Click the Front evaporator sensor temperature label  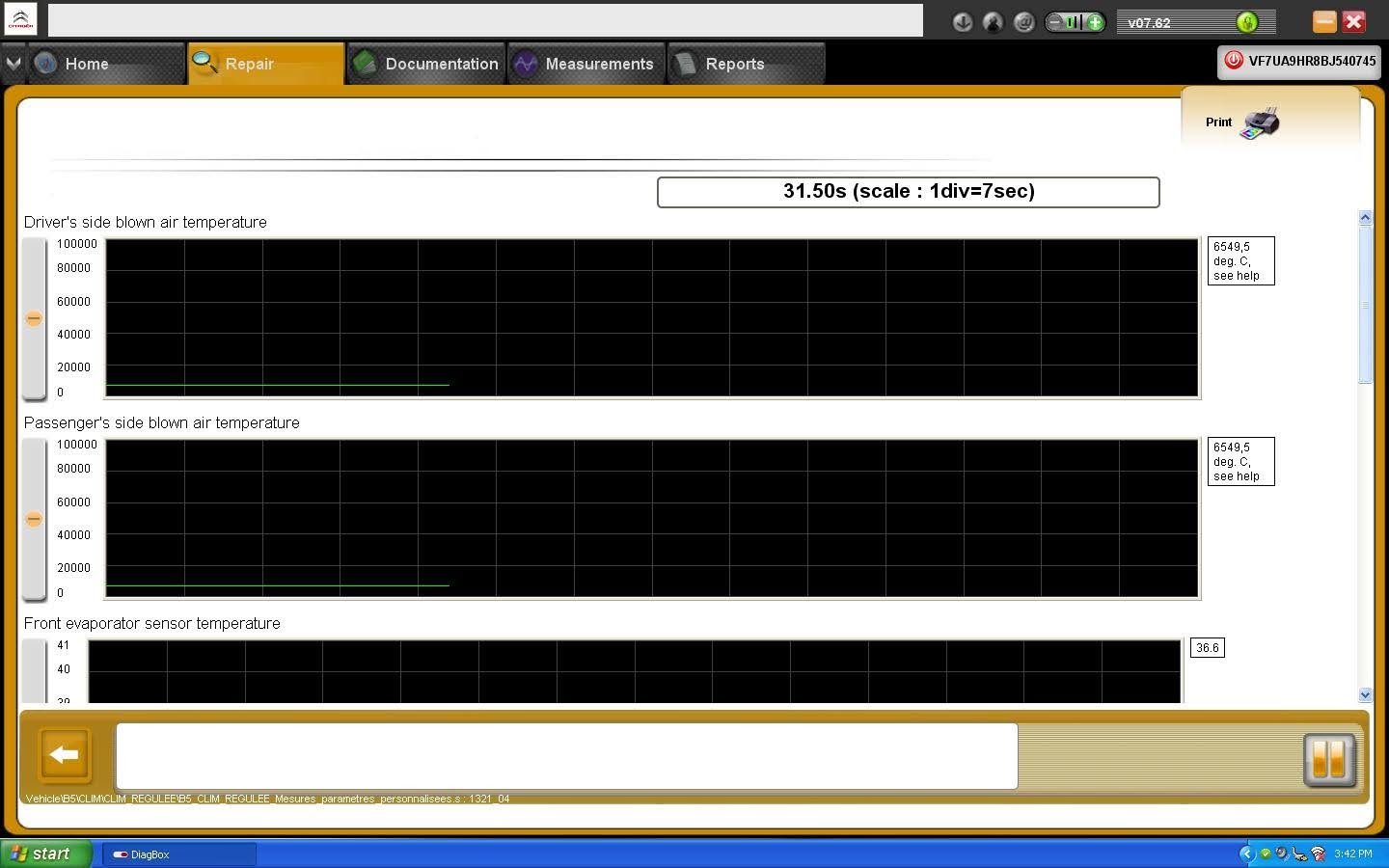[x=152, y=623]
